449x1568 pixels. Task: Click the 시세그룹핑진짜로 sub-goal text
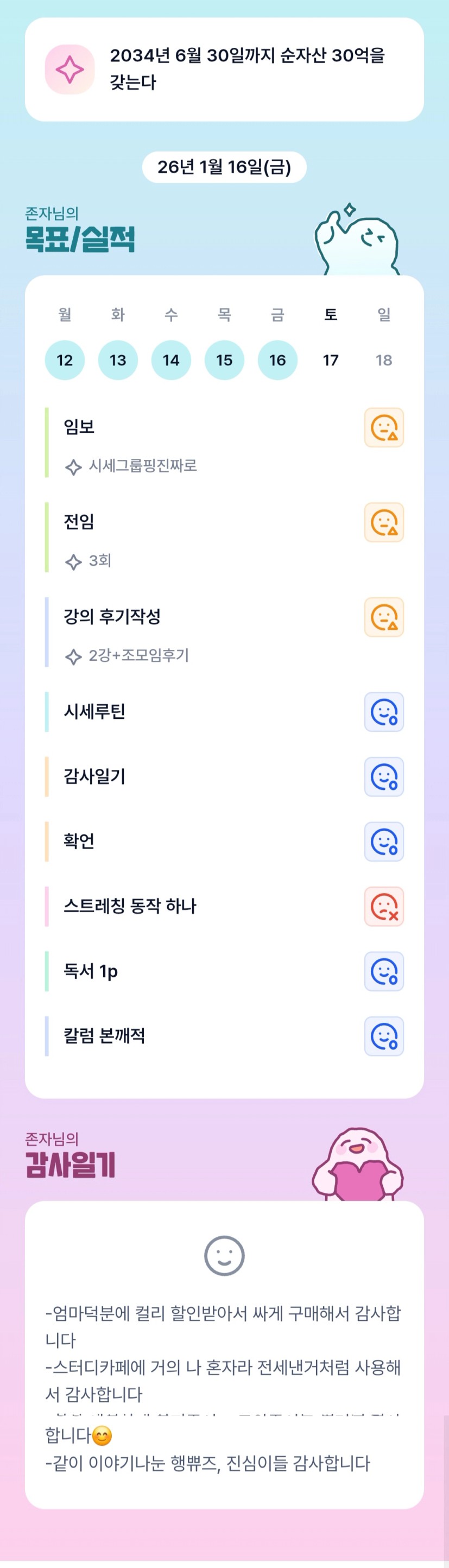click(142, 466)
